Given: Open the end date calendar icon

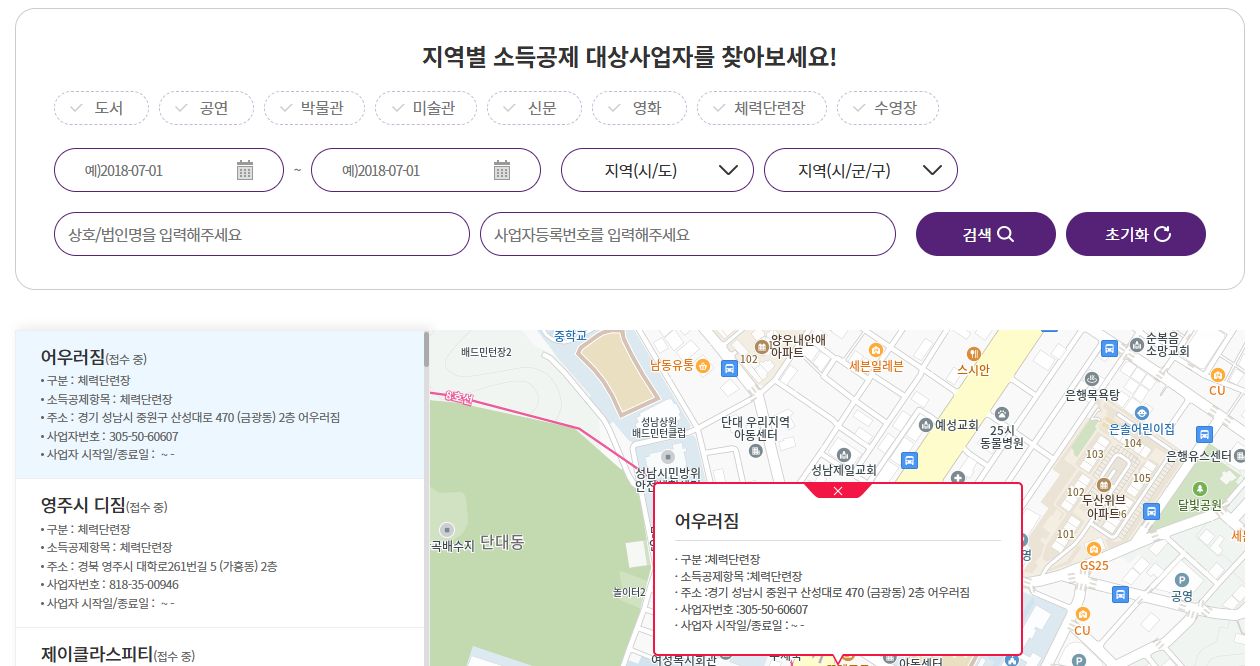Looking at the screenshot, I should tap(502, 170).
